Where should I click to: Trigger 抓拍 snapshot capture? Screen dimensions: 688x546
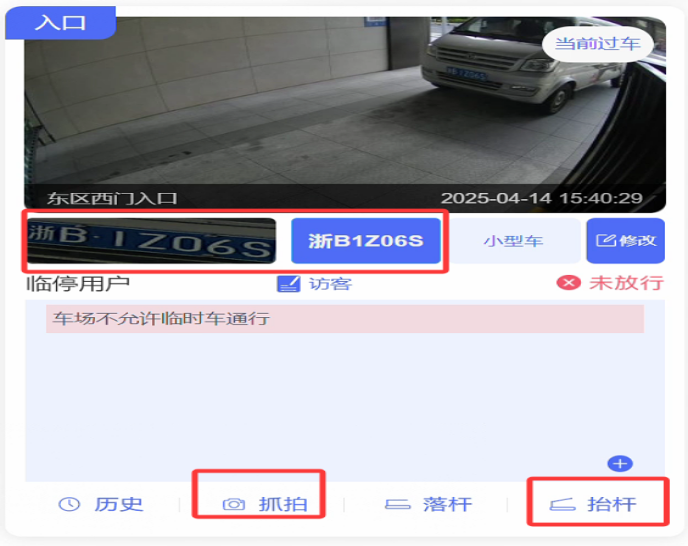265,504
